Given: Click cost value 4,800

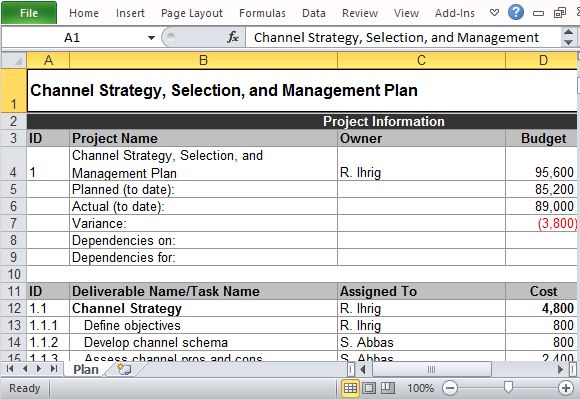Looking at the screenshot, I should click(x=542, y=309).
